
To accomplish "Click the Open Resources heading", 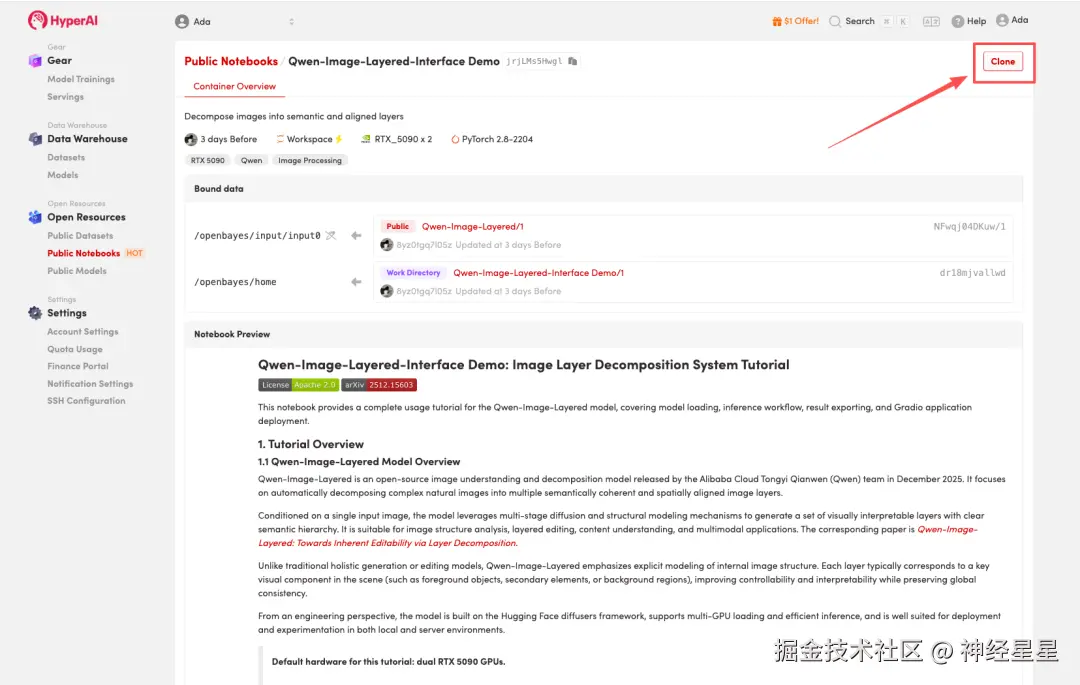I will pos(86,218).
